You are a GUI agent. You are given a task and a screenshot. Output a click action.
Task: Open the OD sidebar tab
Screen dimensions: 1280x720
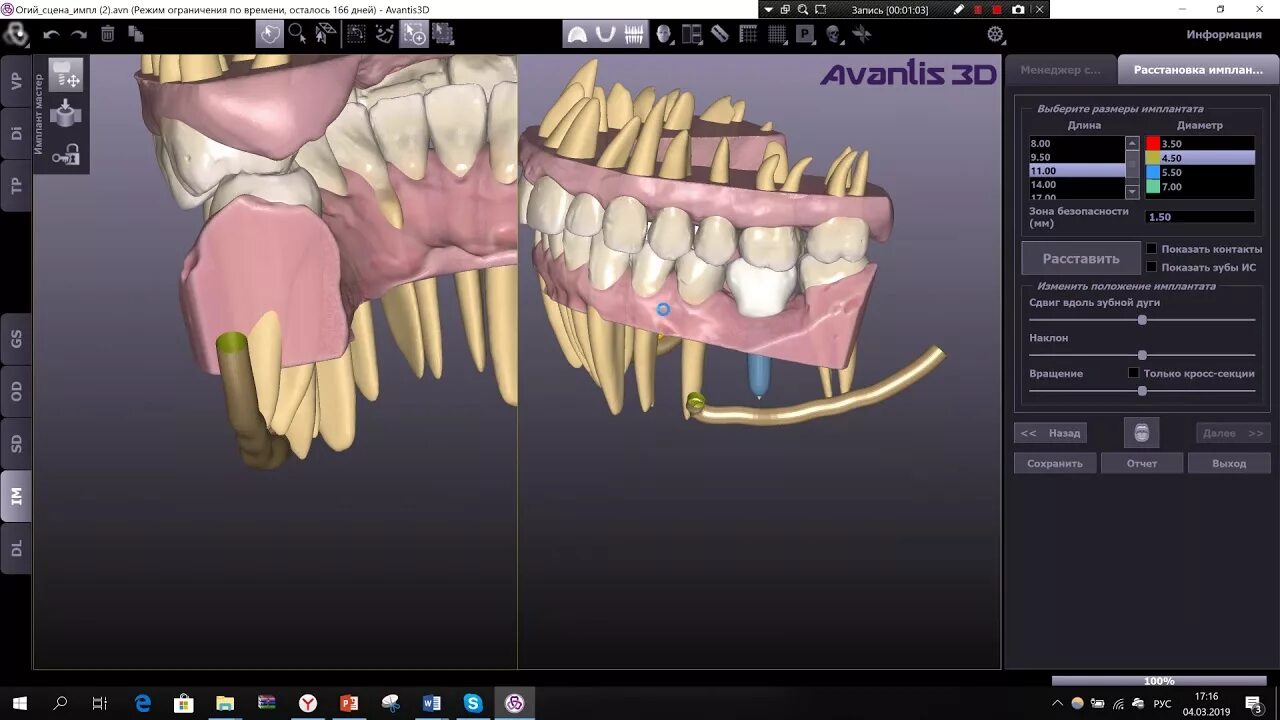16,391
